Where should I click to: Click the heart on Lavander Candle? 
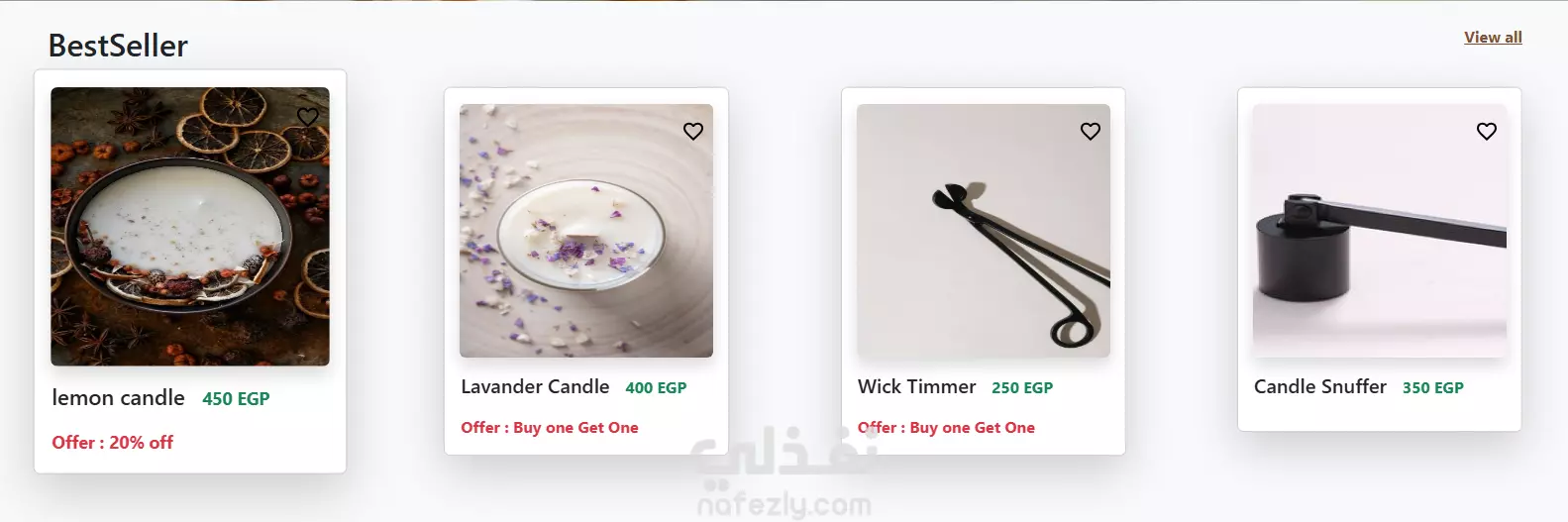coord(693,131)
